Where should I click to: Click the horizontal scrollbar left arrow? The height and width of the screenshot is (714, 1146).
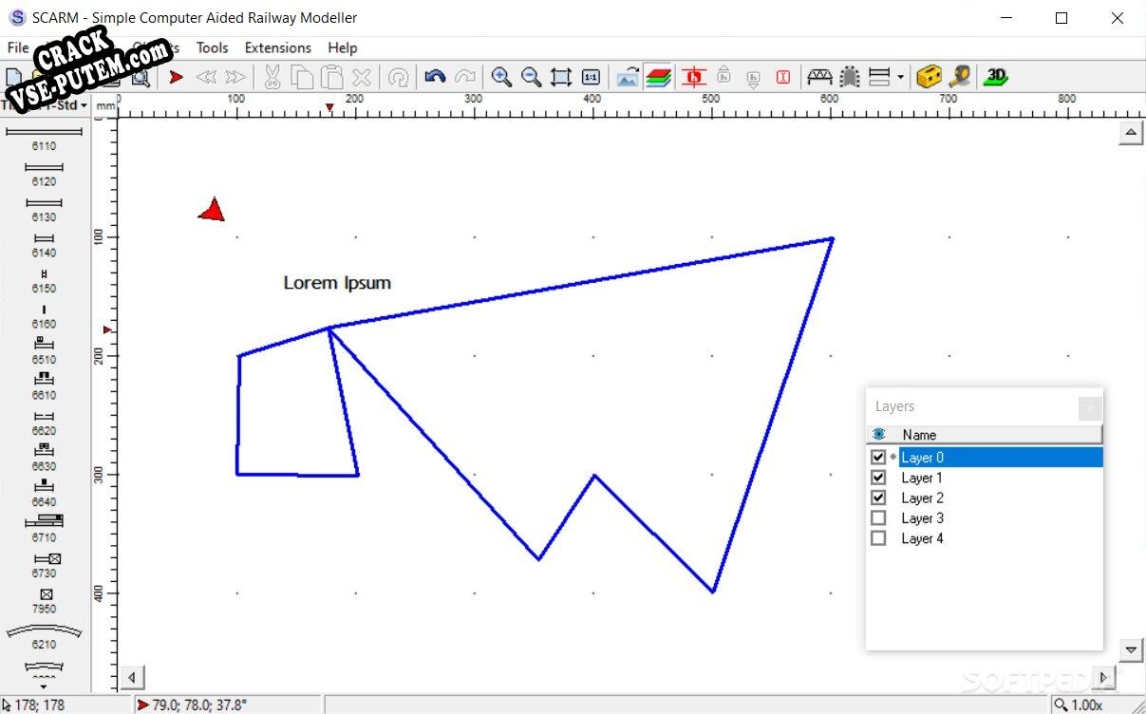point(132,677)
